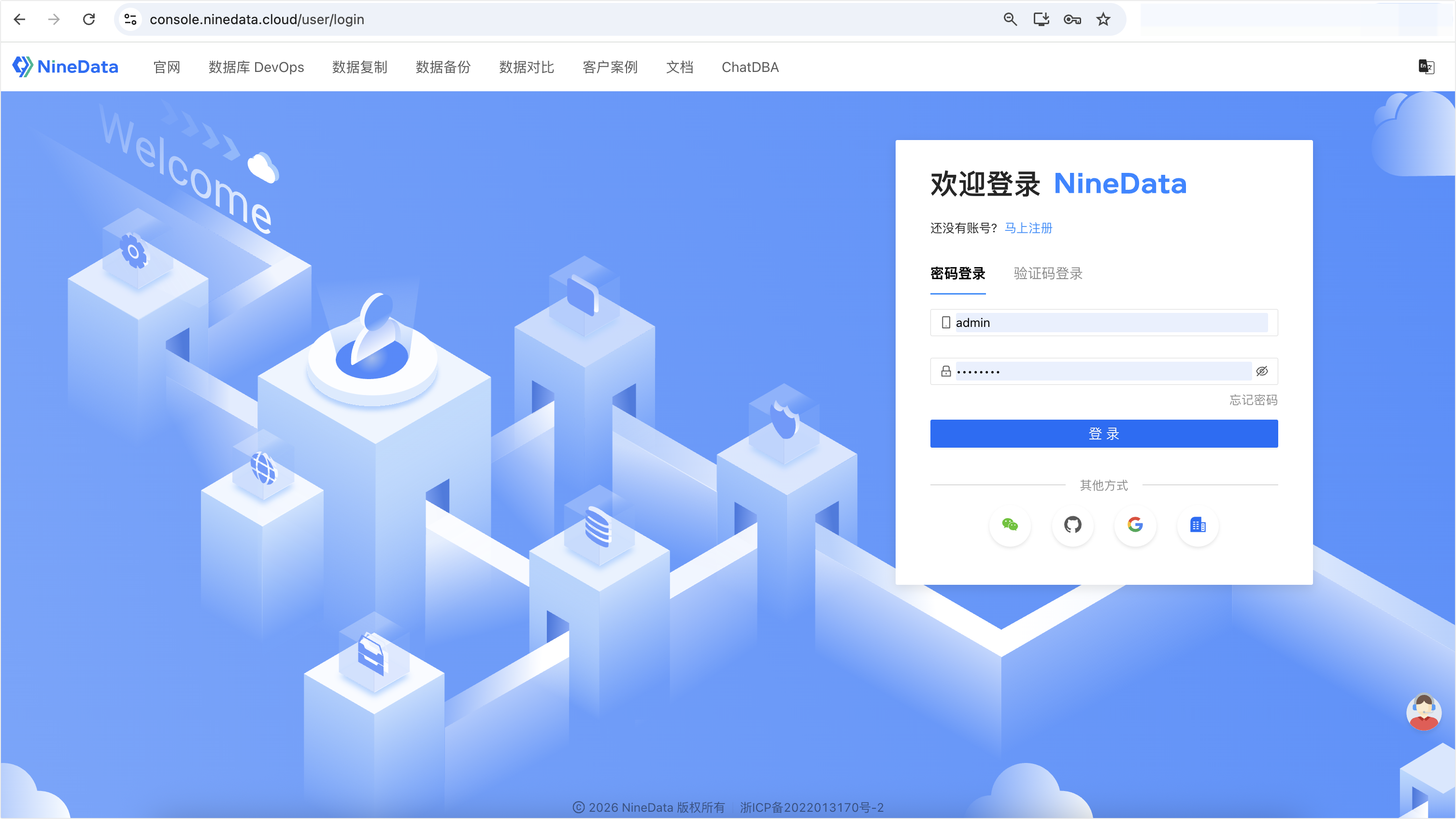
Task: Sign in with Google icon
Action: point(1135,525)
